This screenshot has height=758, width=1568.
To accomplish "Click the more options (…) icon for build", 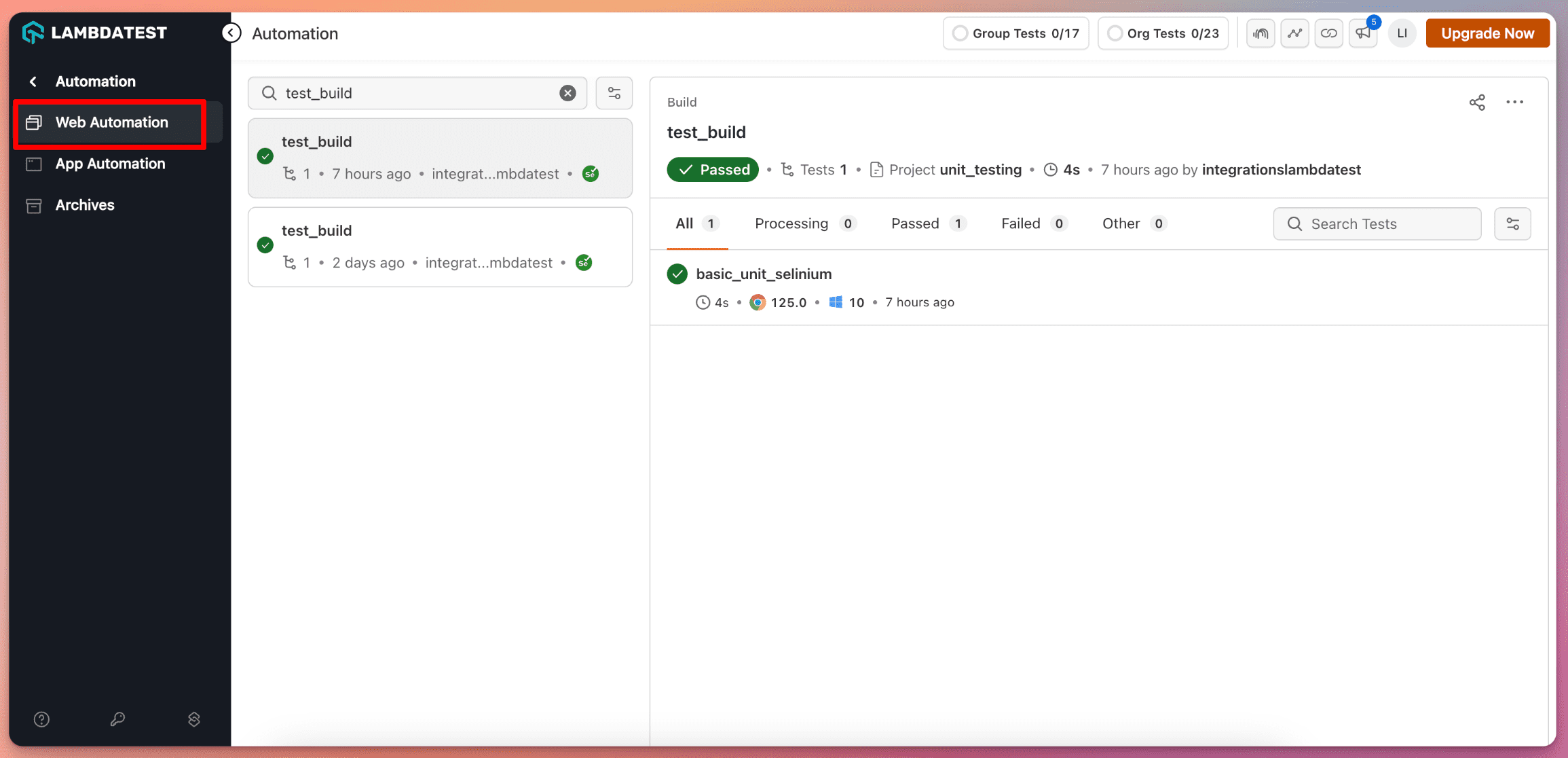I will click(x=1515, y=102).
